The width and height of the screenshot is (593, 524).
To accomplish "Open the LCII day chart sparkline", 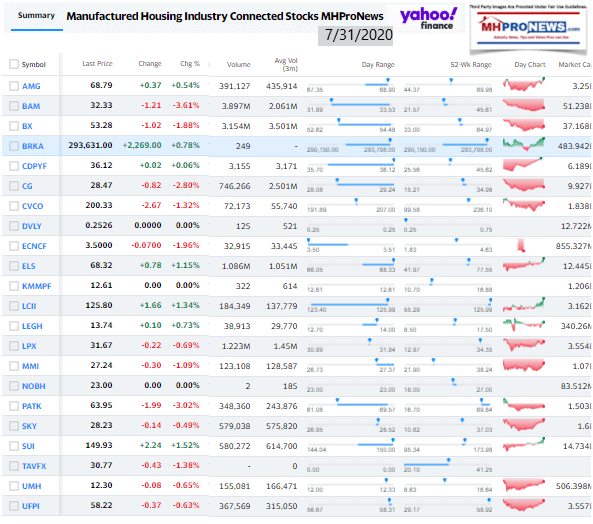I will pyautogui.click(x=524, y=305).
